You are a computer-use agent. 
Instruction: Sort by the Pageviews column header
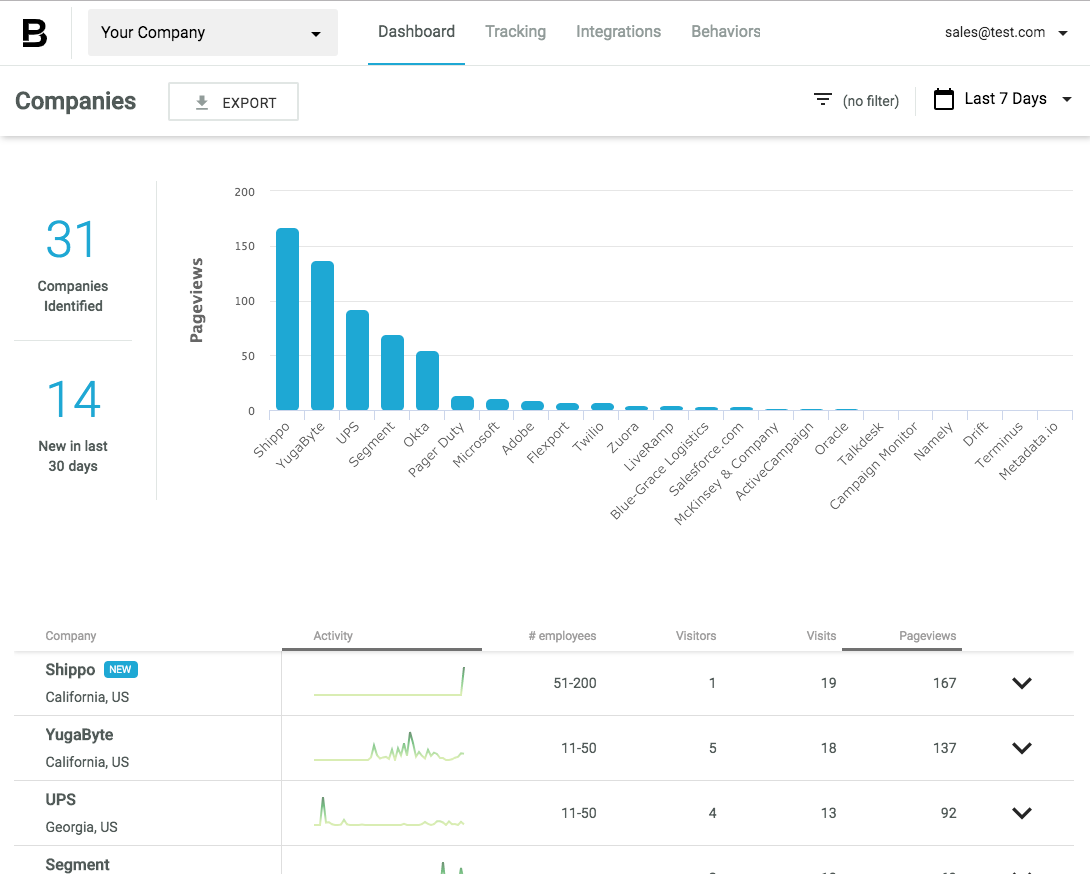[x=927, y=636]
